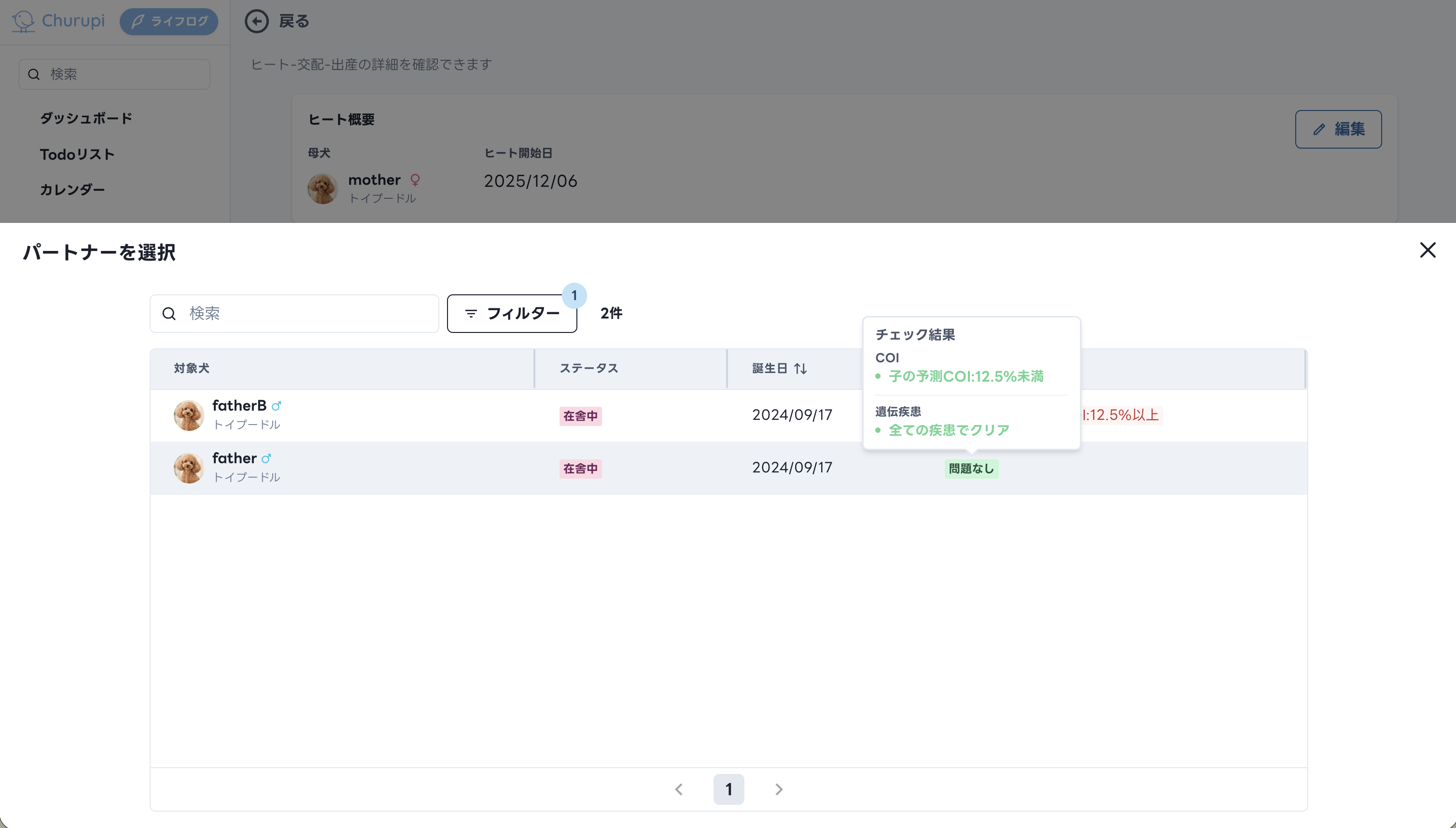This screenshot has height=828, width=1456.
Task: Click the 編集 button
Action: (1338, 129)
